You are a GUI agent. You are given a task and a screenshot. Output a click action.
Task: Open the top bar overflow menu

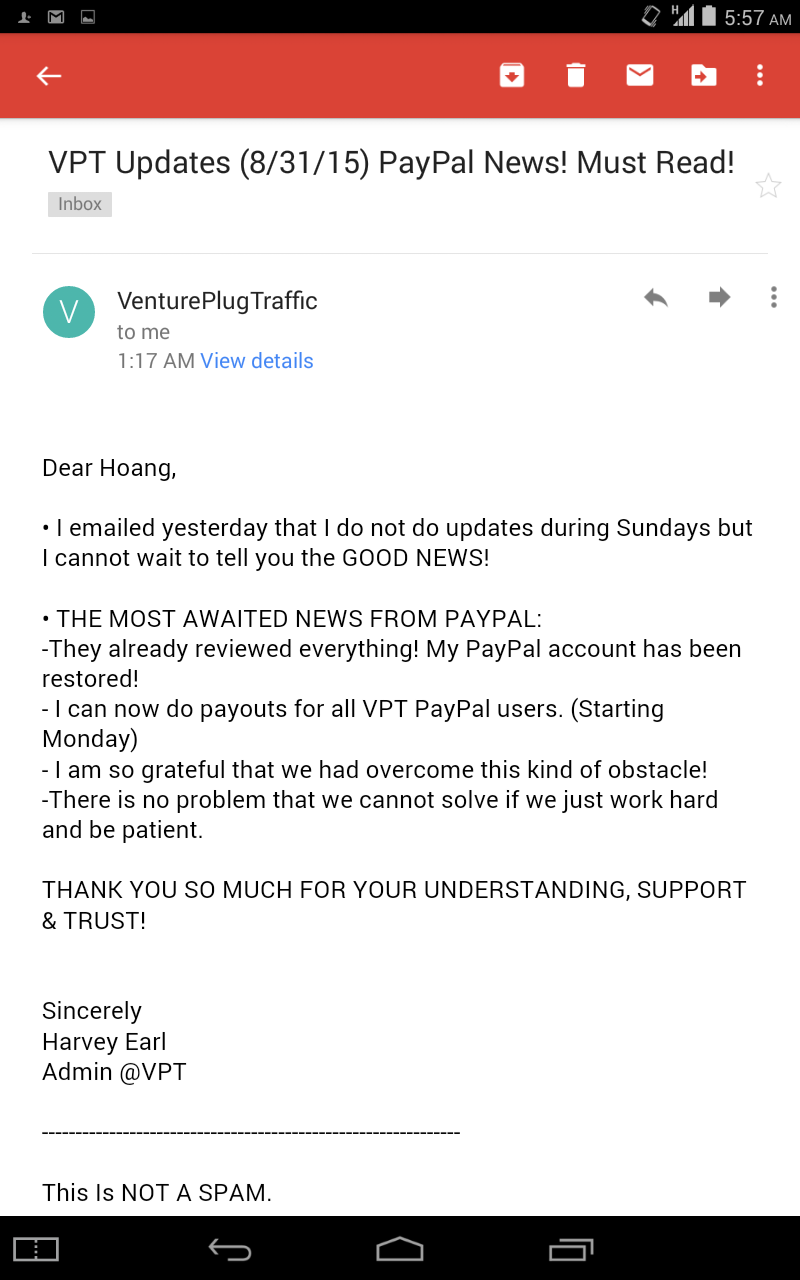click(x=760, y=76)
